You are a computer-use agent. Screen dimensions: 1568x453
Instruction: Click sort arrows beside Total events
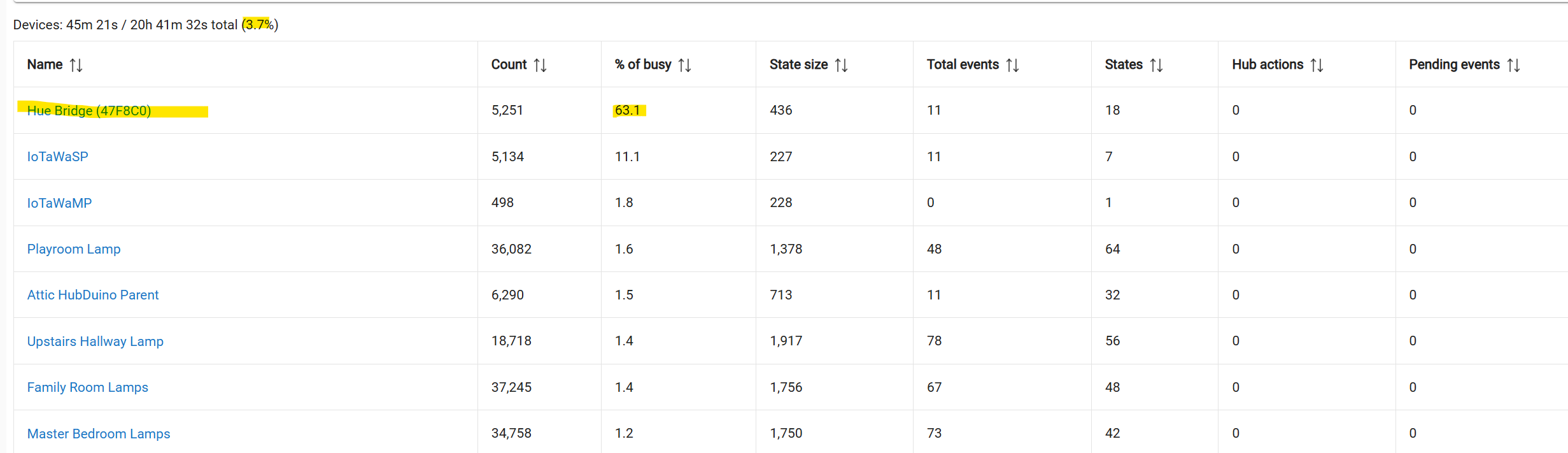click(1013, 65)
